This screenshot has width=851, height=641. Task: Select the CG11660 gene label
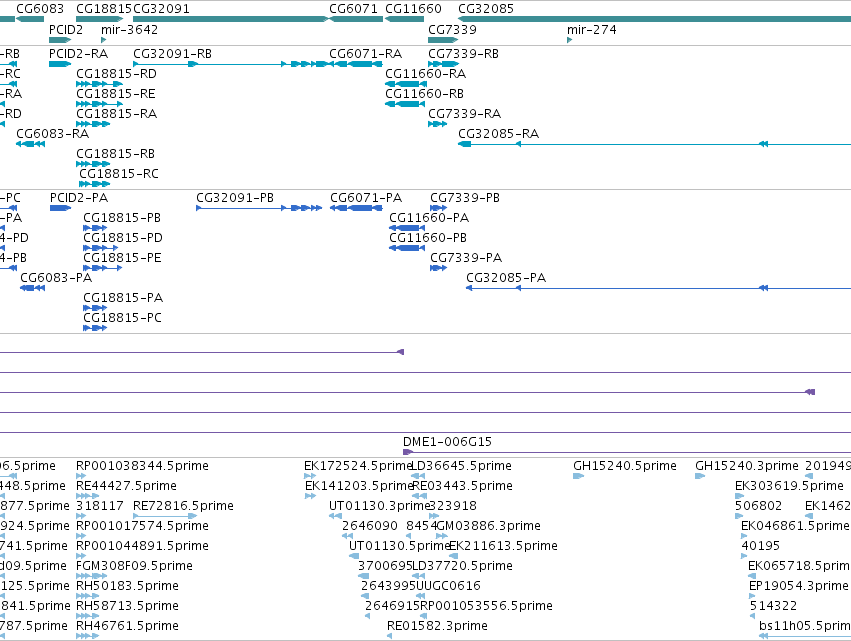(413, 9)
